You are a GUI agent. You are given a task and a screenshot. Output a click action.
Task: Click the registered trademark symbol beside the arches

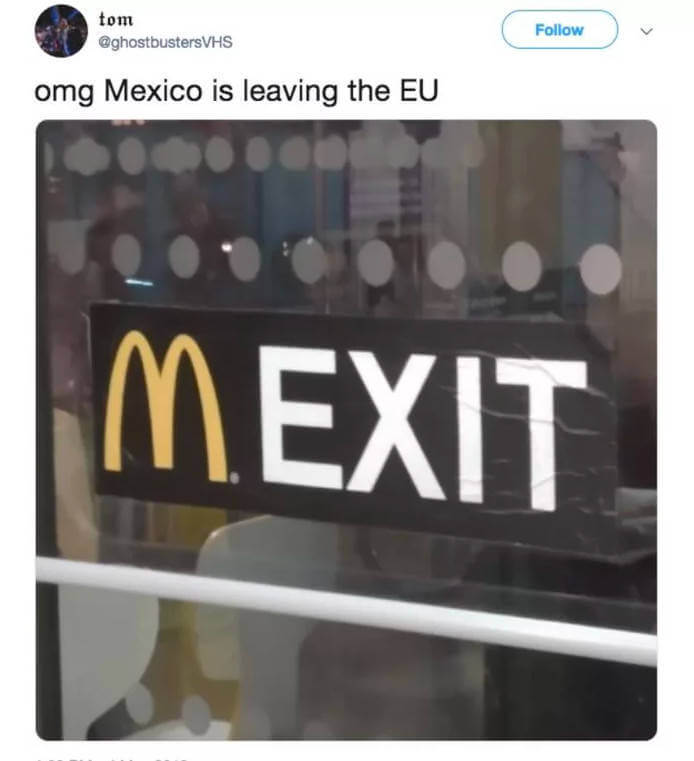(x=234, y=479)
